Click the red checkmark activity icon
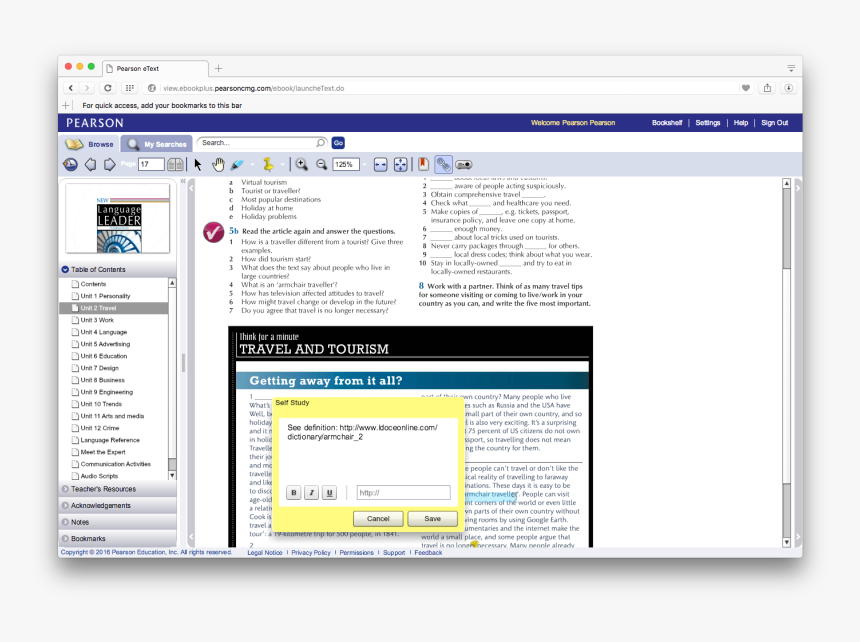Viewport: 860px width, 642px height. tap(213, 232)
